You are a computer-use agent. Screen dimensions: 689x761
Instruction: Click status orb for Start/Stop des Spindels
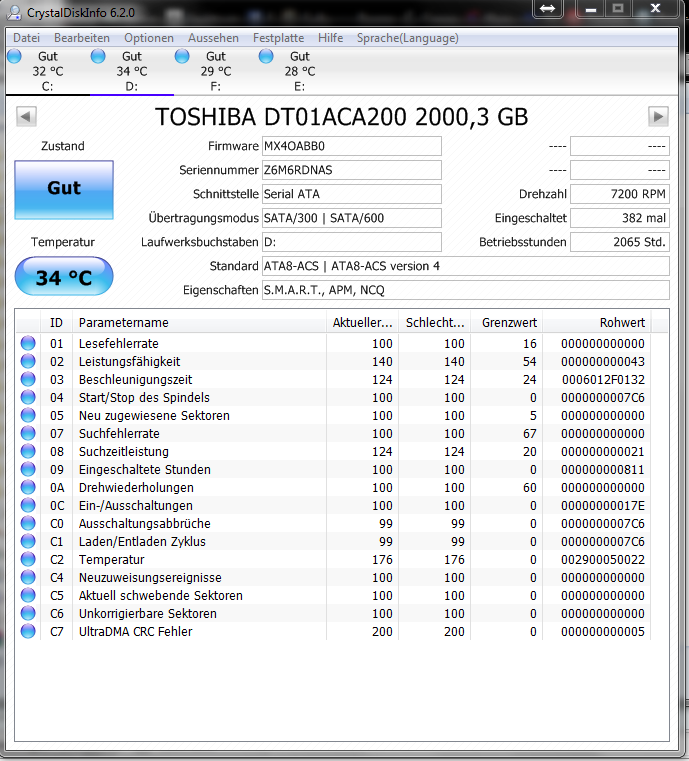pos(28,397)
